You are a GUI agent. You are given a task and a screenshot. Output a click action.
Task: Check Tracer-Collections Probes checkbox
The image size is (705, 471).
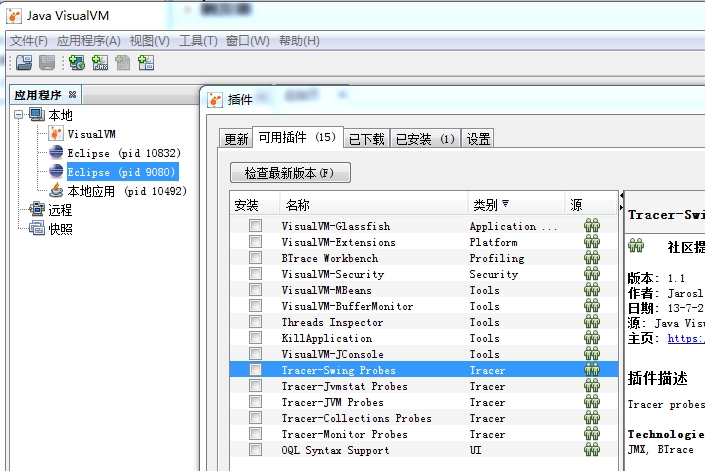(x=255, y=418)
